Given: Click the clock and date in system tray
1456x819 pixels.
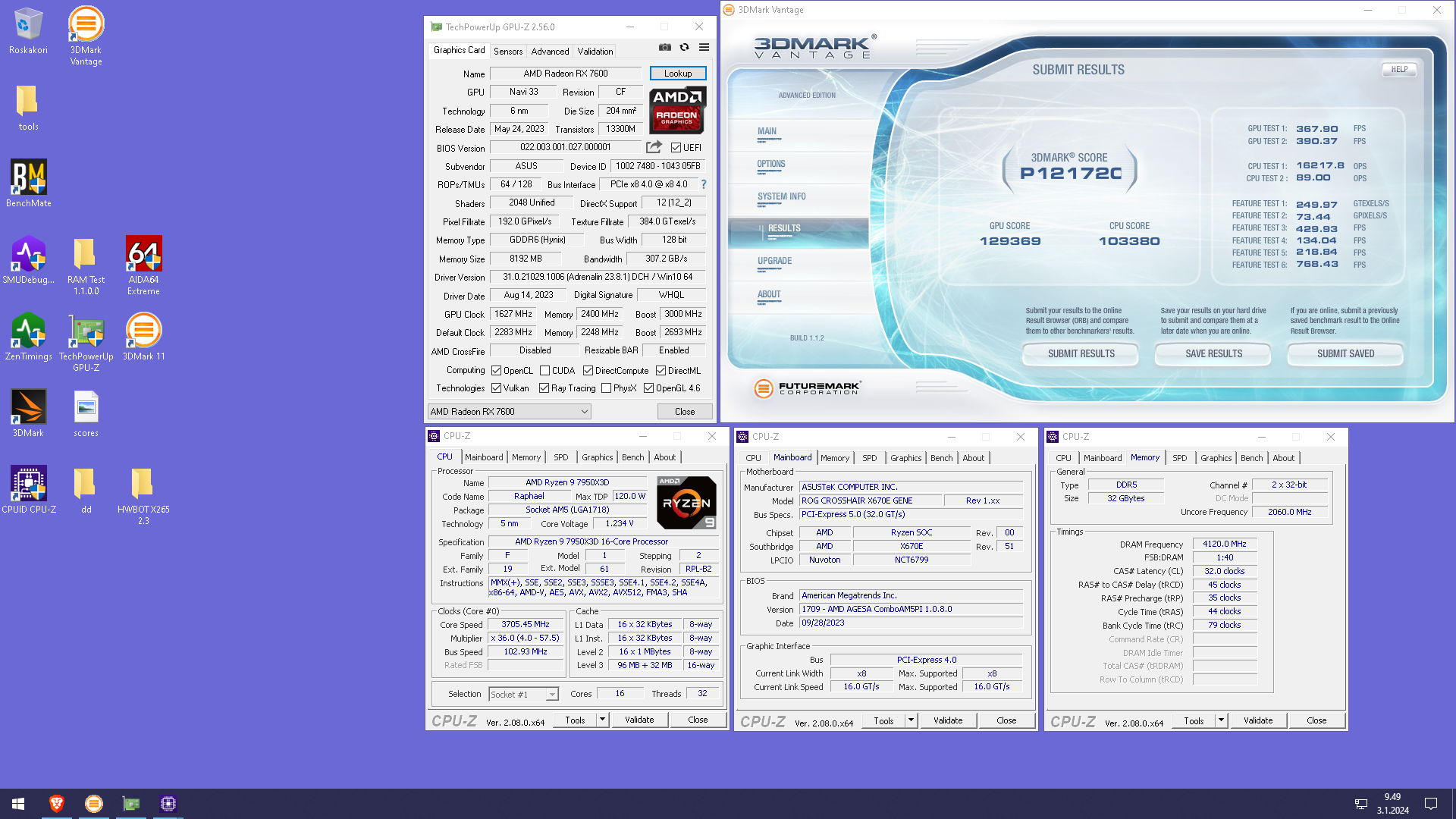Looking at the screenshot, I should [1393, 804].
